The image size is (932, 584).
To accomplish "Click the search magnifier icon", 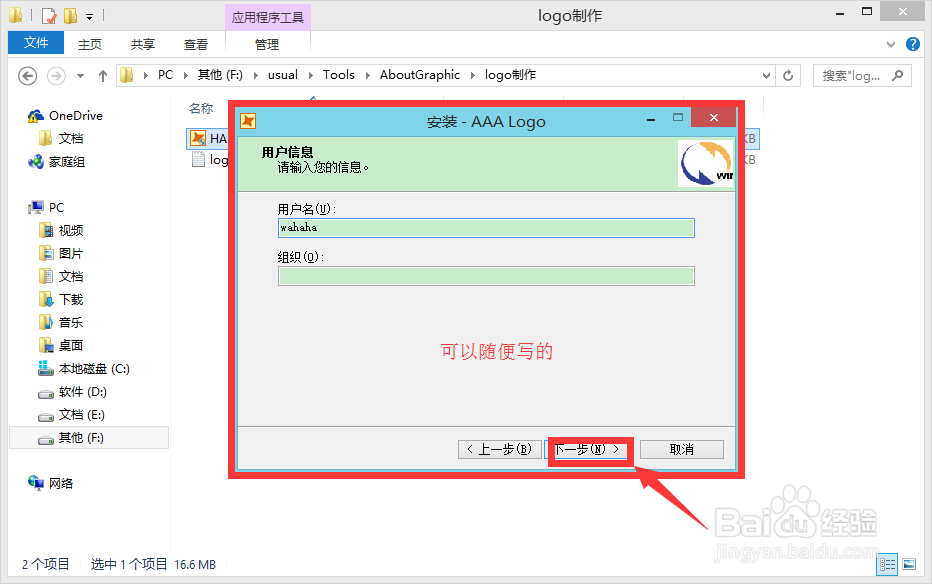I will click(898, 75).
